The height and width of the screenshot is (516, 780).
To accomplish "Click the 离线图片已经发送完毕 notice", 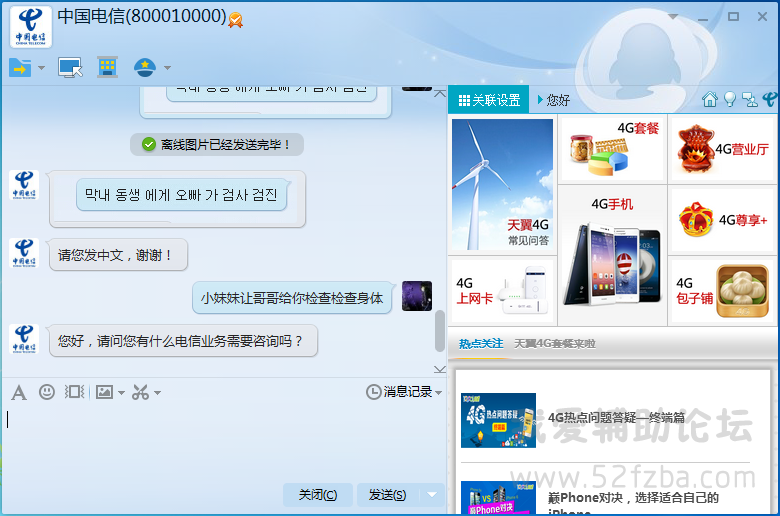I will click(217, 144).
